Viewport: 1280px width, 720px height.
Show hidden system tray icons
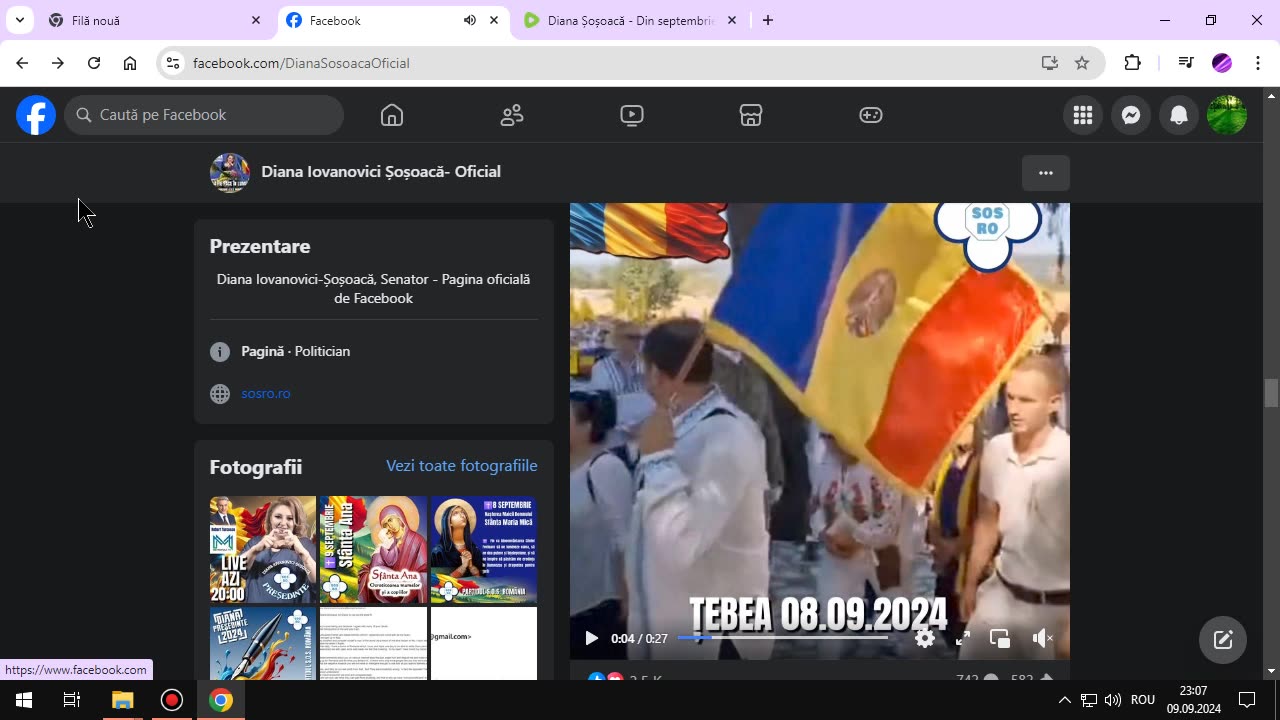pyautogui.click(x=1064, y=700)
